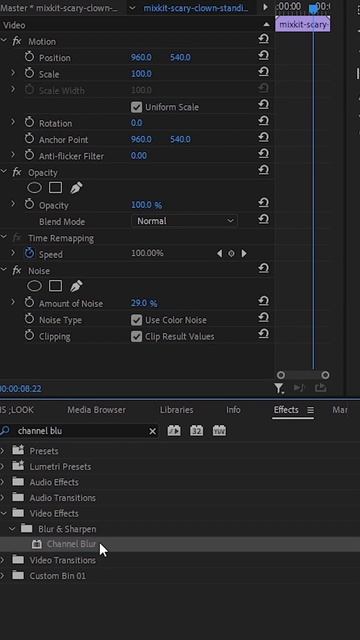Toggle Scale animation stopwatch
The width and height of the screenshot is (360, 640).
click(x=29, y=73)
